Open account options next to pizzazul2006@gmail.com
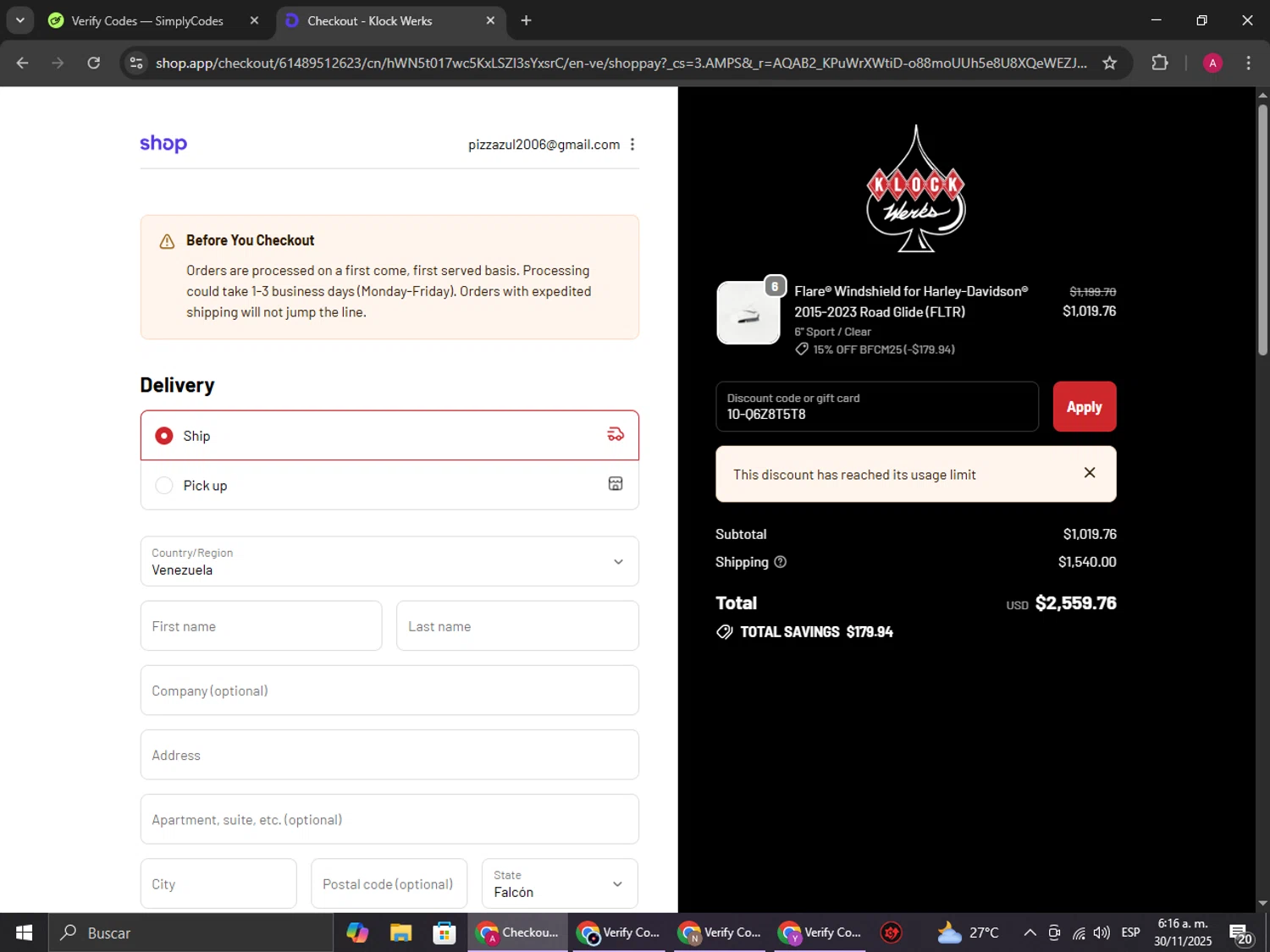This screenshot has height=952, width=1270. [632, 145]
